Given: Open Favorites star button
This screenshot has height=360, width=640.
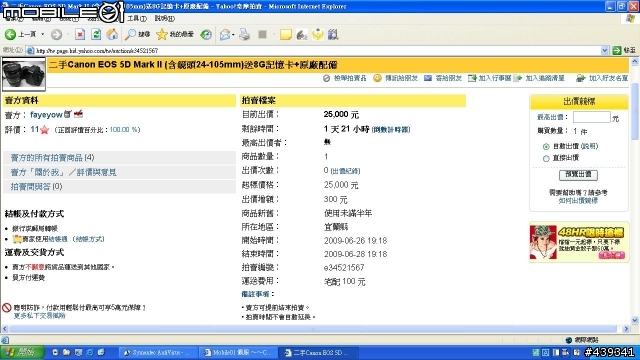Looking at the screenshot, I should [x=175, y=35].
